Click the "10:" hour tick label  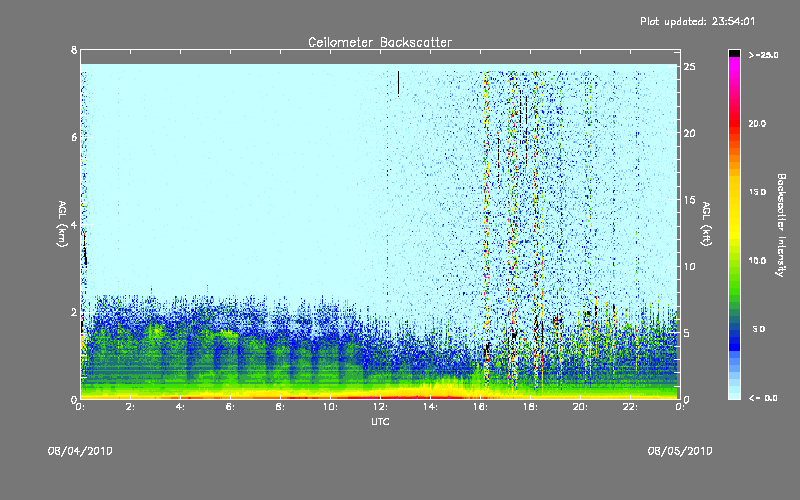[x=330, y=407]
